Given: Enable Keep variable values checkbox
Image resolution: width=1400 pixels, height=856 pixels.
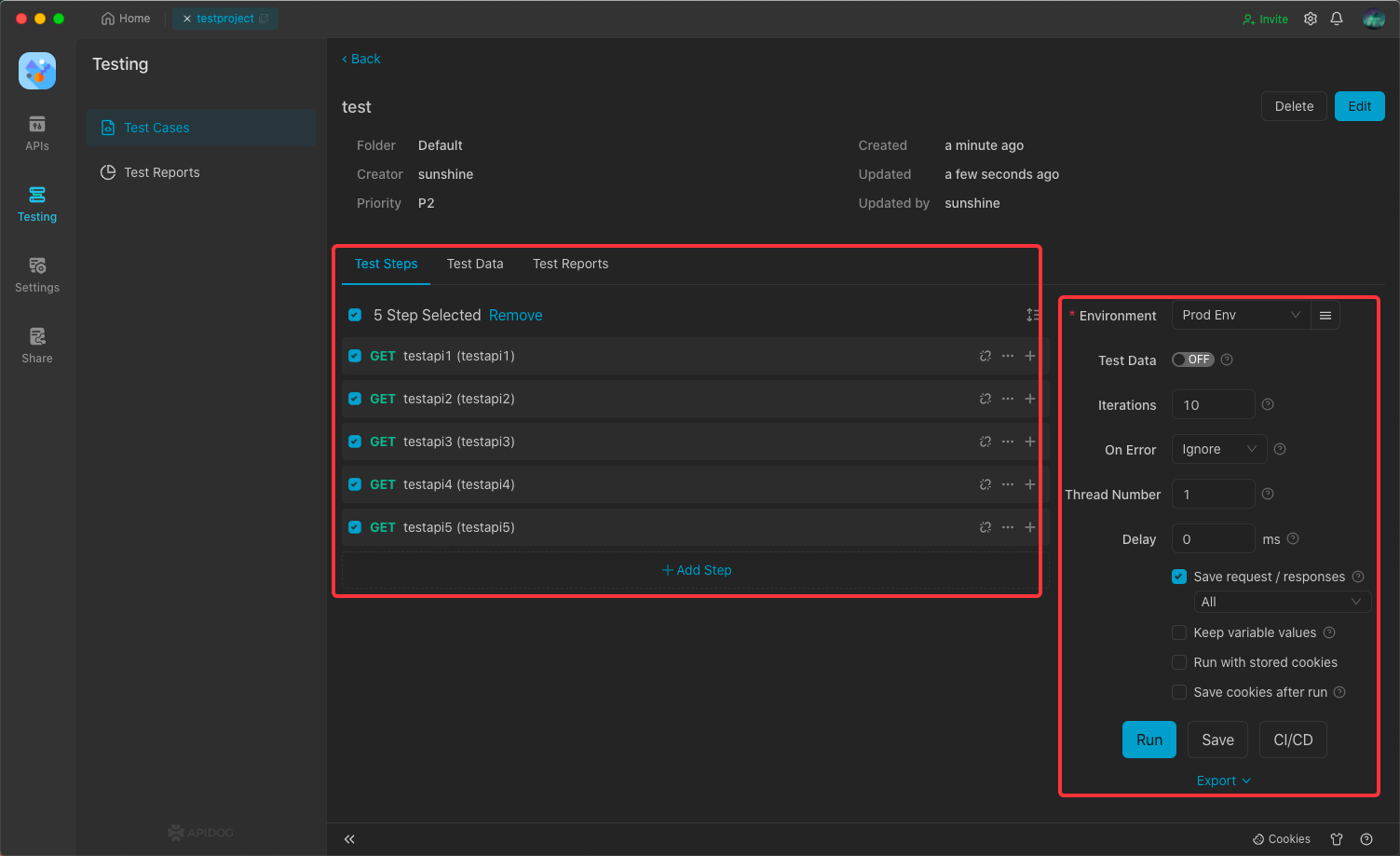Looking at the screenshot, I should 1179,632.
